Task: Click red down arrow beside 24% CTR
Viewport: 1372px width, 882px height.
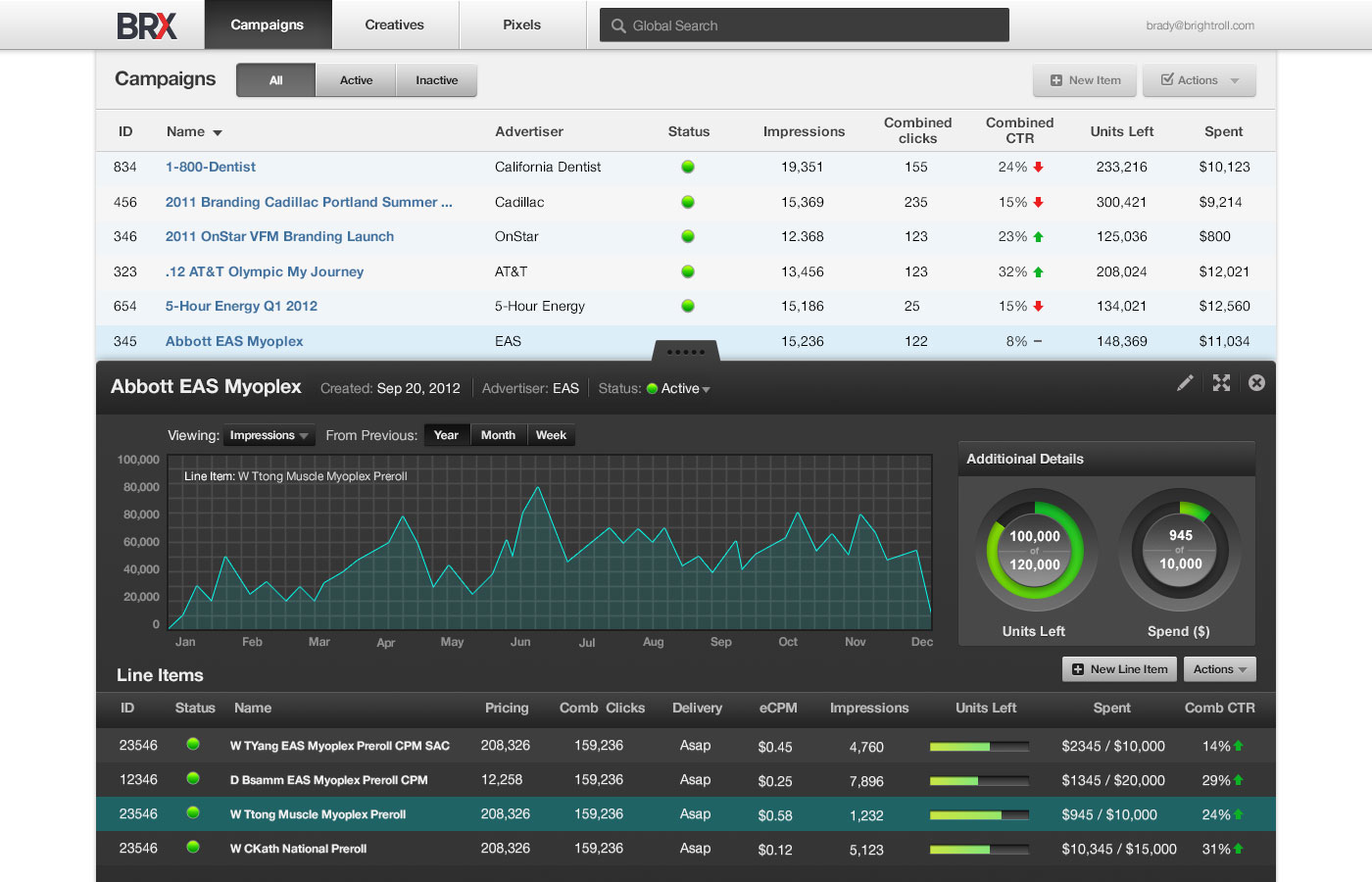Action: coord(1038,167)
